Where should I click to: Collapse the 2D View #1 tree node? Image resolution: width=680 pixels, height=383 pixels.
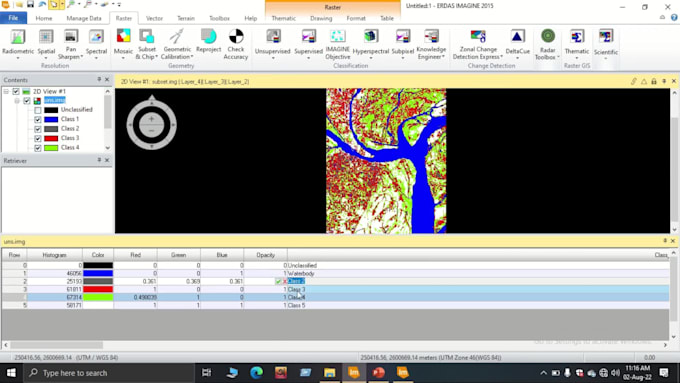(x=6, y=92)
